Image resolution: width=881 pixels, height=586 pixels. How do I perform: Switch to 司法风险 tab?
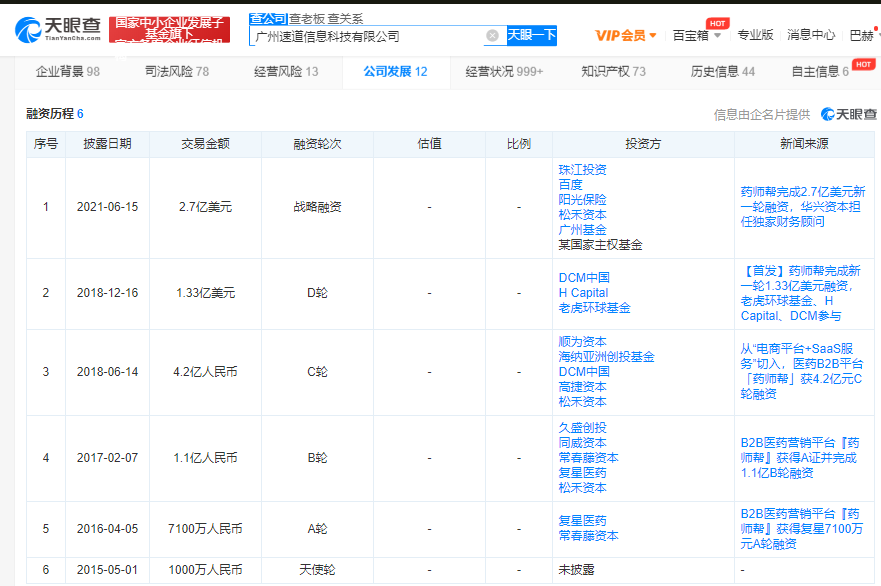[176, 71]
